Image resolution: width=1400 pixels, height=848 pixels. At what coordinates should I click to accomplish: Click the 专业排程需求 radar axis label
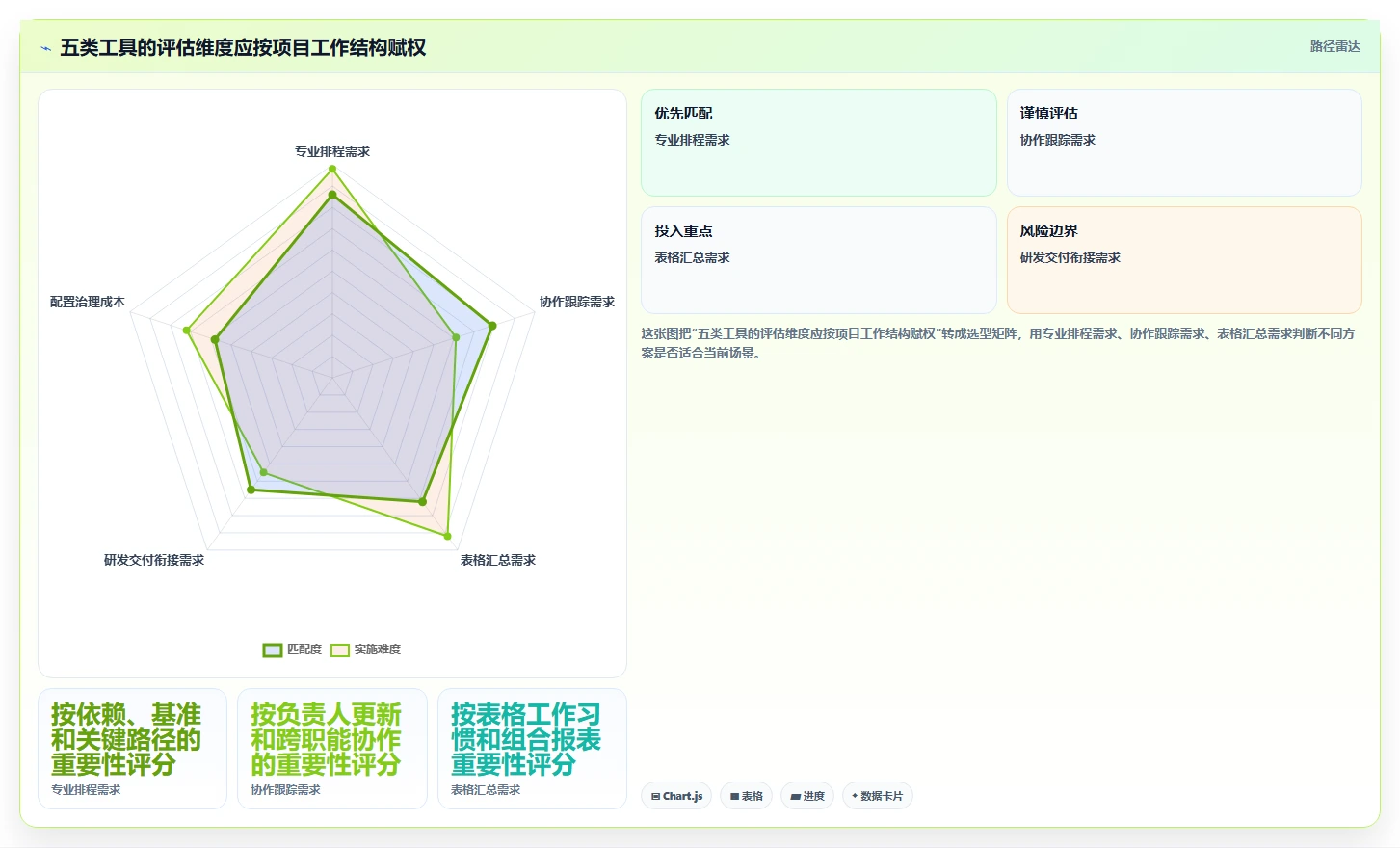tap(332, 151)
